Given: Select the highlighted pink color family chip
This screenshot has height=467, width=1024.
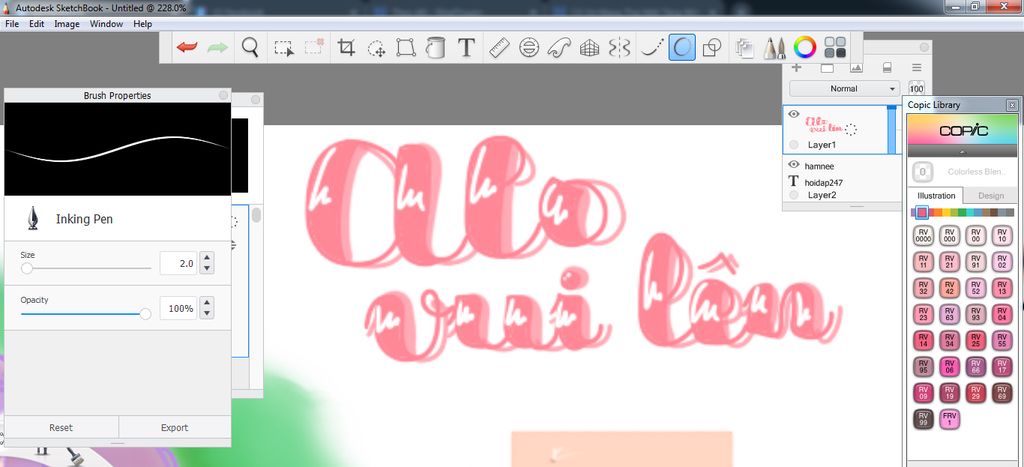Looking at the screenshot, I should click(922, 212).
